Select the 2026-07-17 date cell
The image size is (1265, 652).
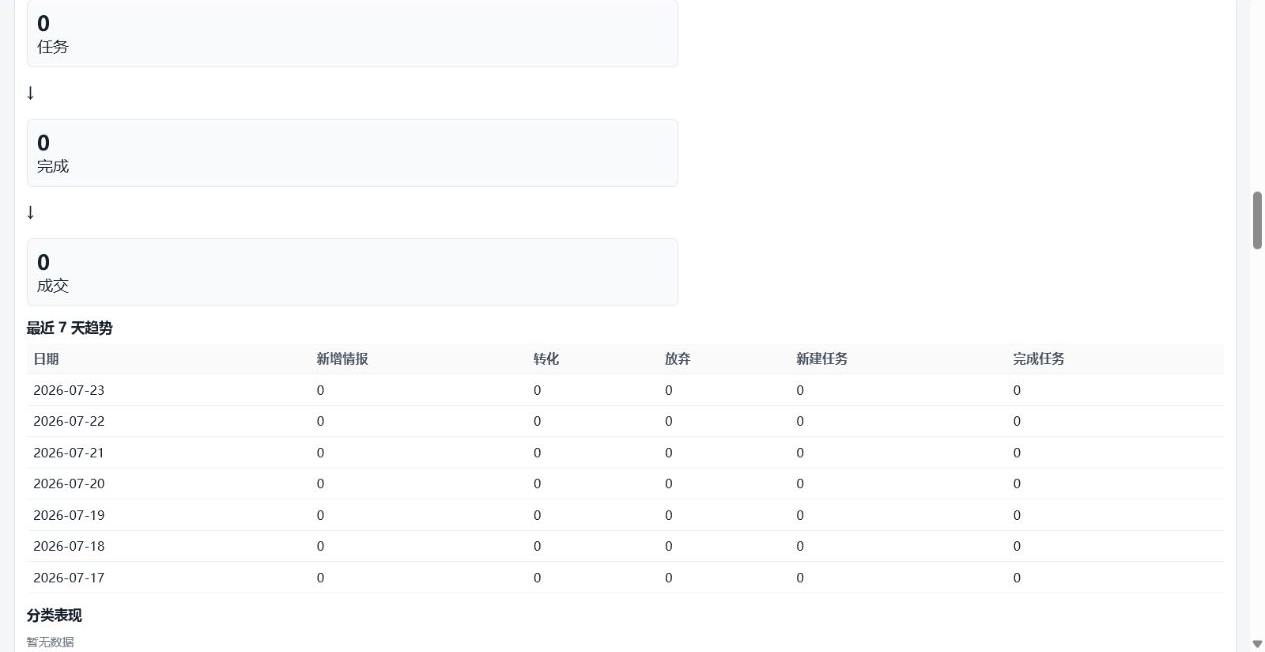click(69, 578)
